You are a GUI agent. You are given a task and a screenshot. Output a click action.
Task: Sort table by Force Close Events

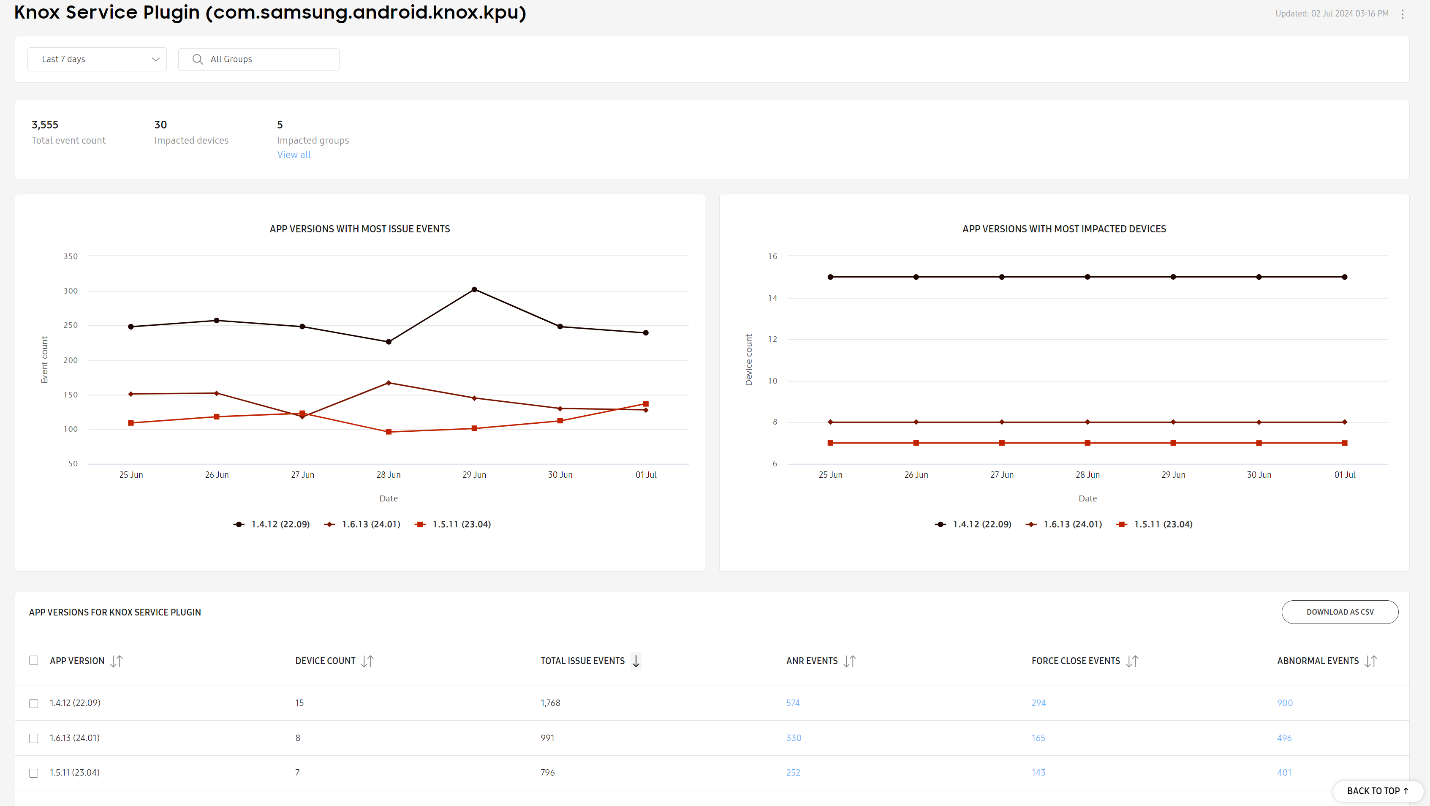coord(1132,661)
